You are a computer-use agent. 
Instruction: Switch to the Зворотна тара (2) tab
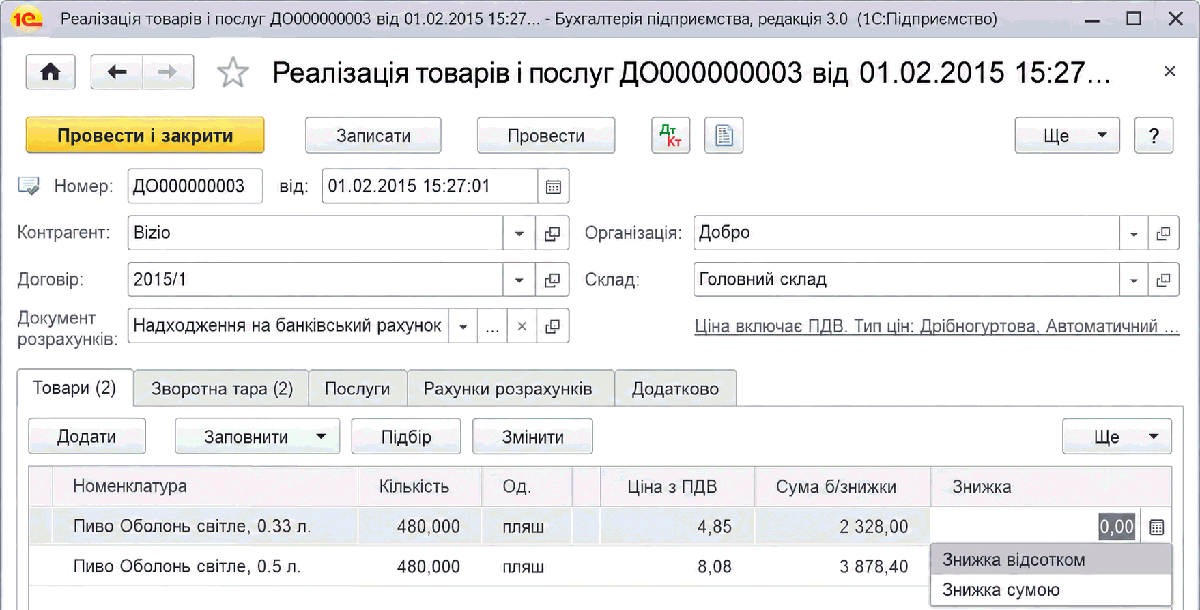coord(222,389)
